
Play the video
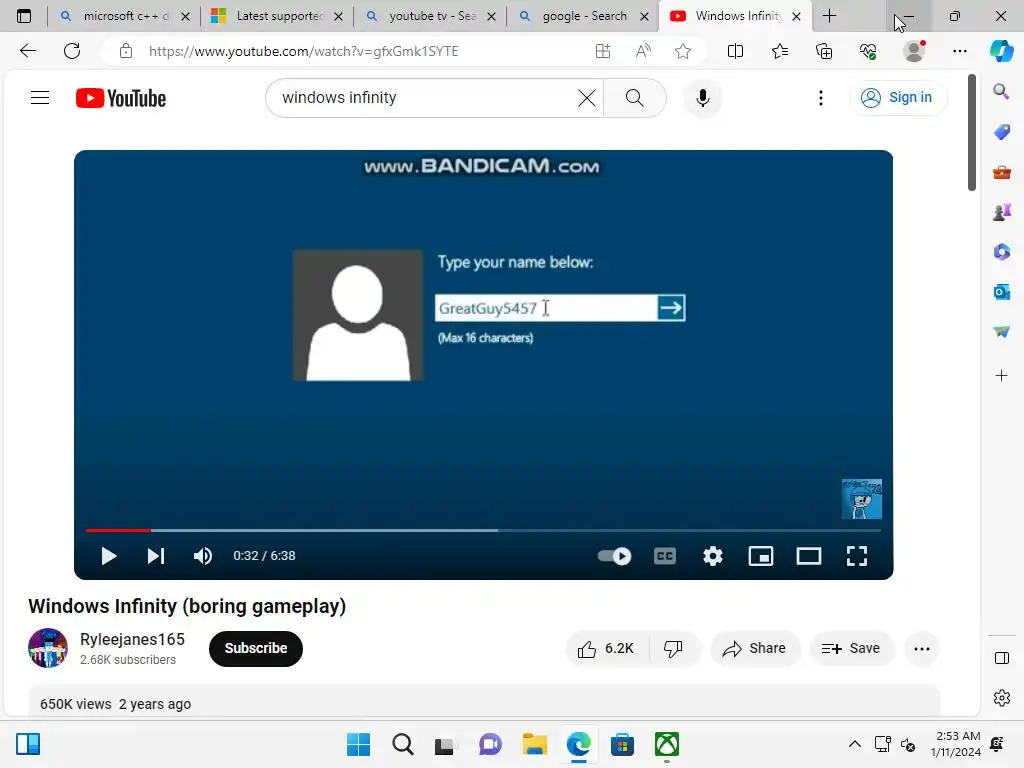click(108, 556)
